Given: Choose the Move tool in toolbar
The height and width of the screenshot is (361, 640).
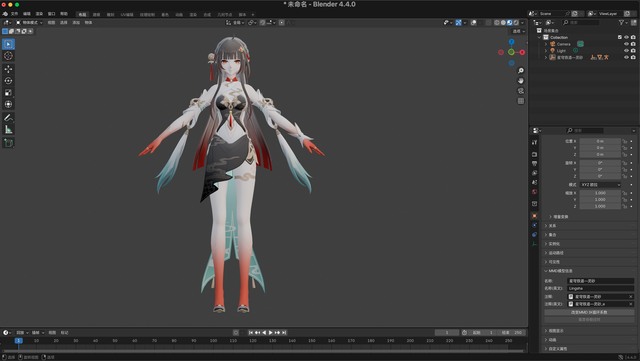Looking at the screenshot, I should [8, 69].
